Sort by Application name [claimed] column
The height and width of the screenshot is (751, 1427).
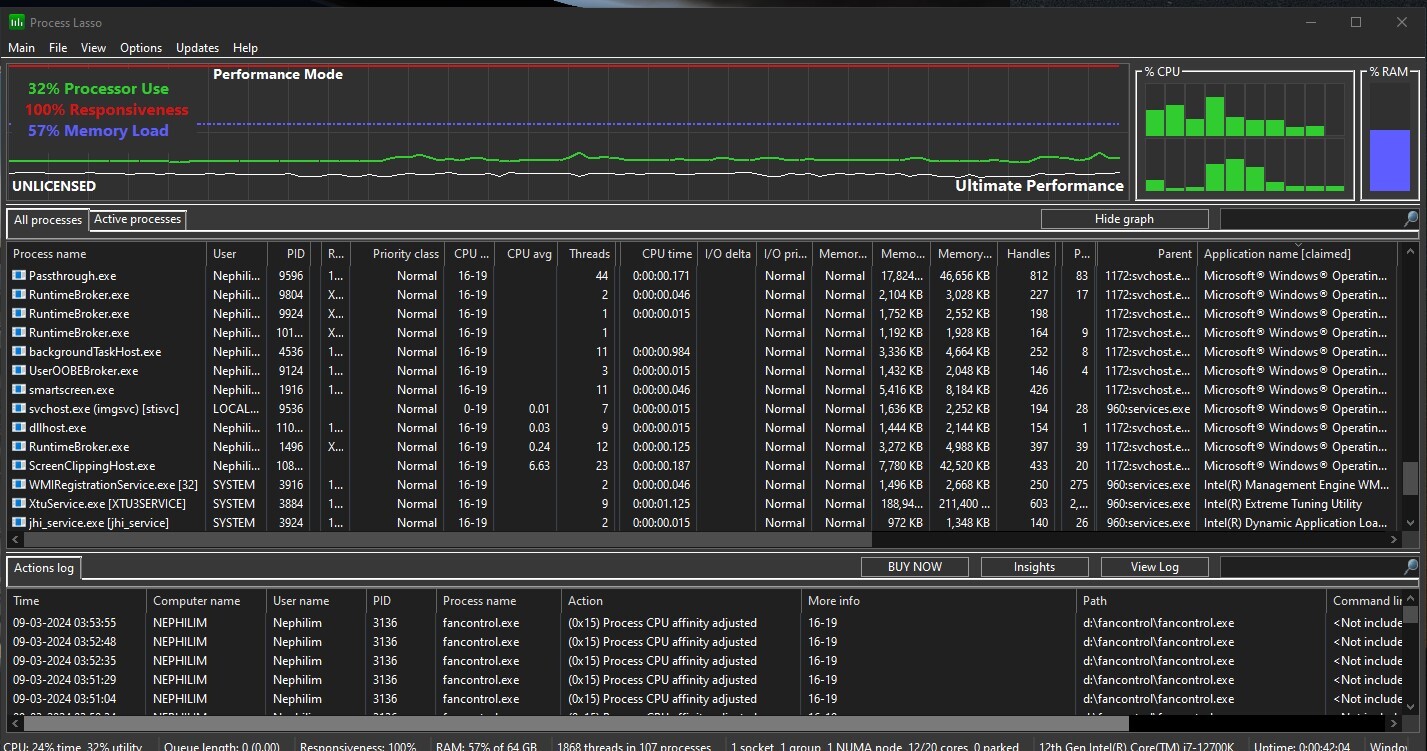click(x=1297, y=254)
